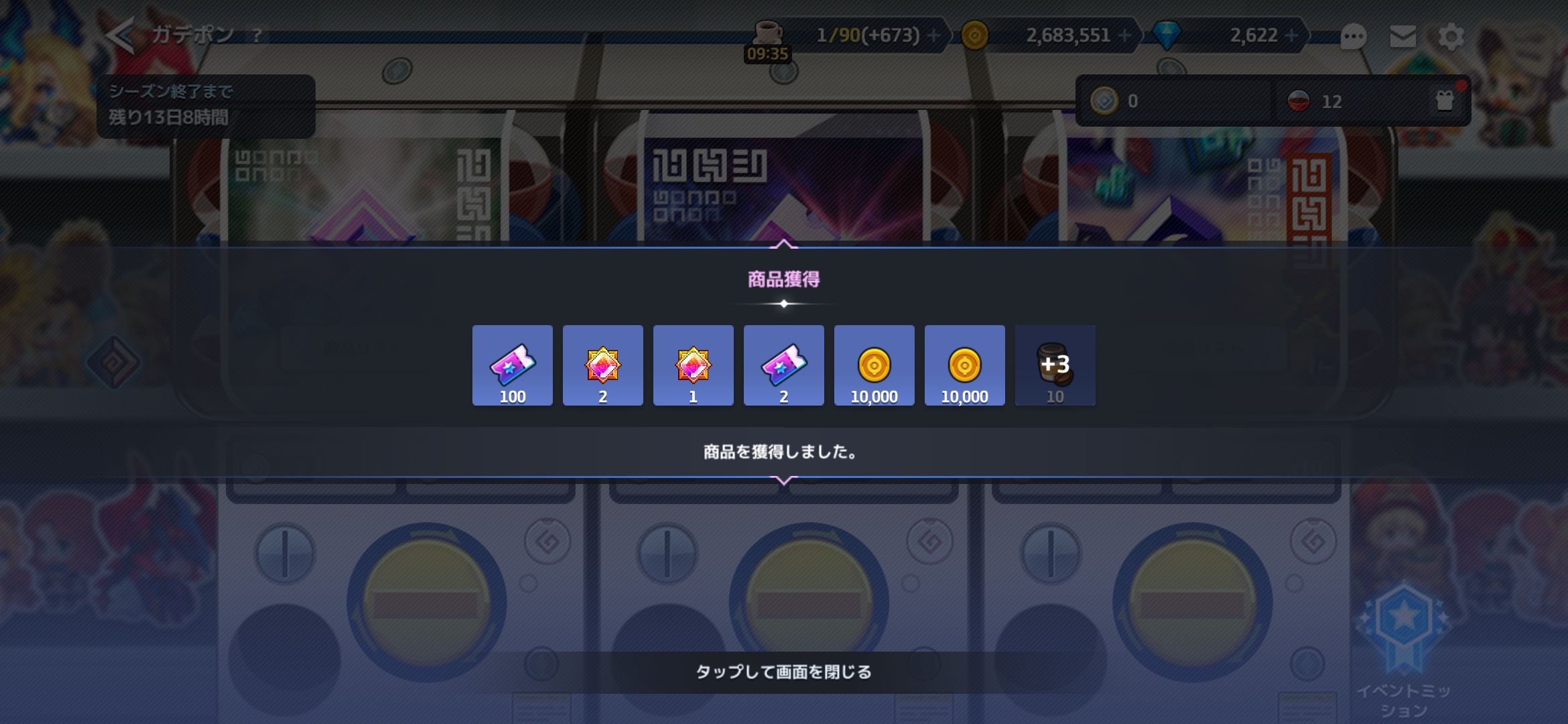Select the first reward tile with quantity 2

pyautogui.click(x=603, y=365)
